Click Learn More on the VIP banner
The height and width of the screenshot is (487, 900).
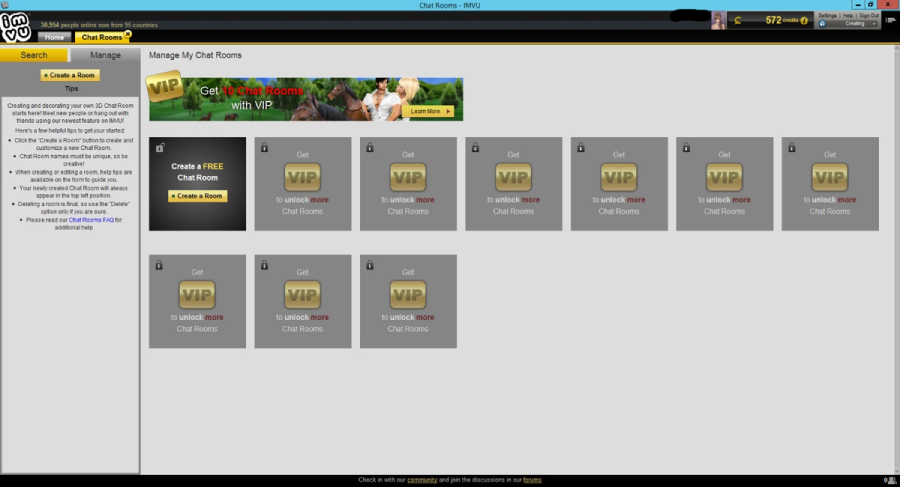click(x=429, y=111)
